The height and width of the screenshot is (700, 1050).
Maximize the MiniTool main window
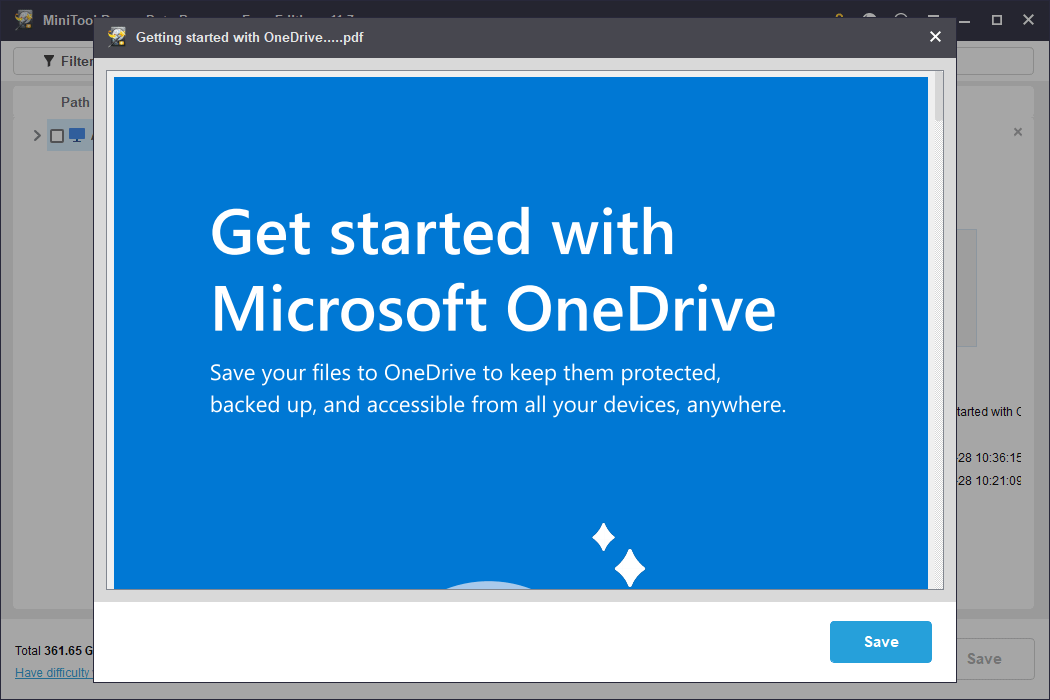pyautogui.click(x=996, y=20)
